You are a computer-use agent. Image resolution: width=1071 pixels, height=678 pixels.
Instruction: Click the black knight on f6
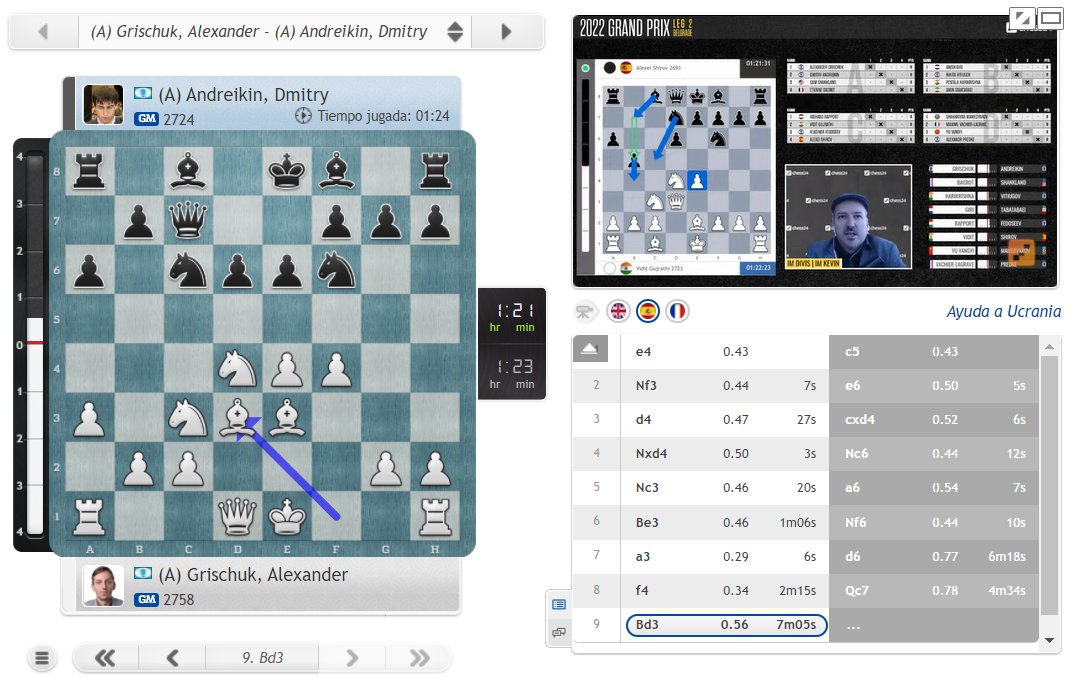[336, 270]
